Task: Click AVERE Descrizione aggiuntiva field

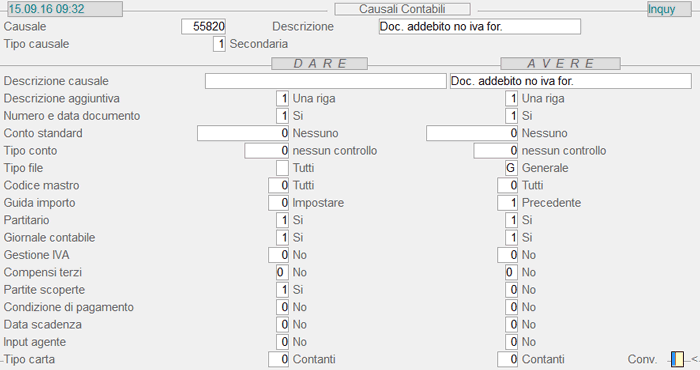Action: (x=512, y=98)
